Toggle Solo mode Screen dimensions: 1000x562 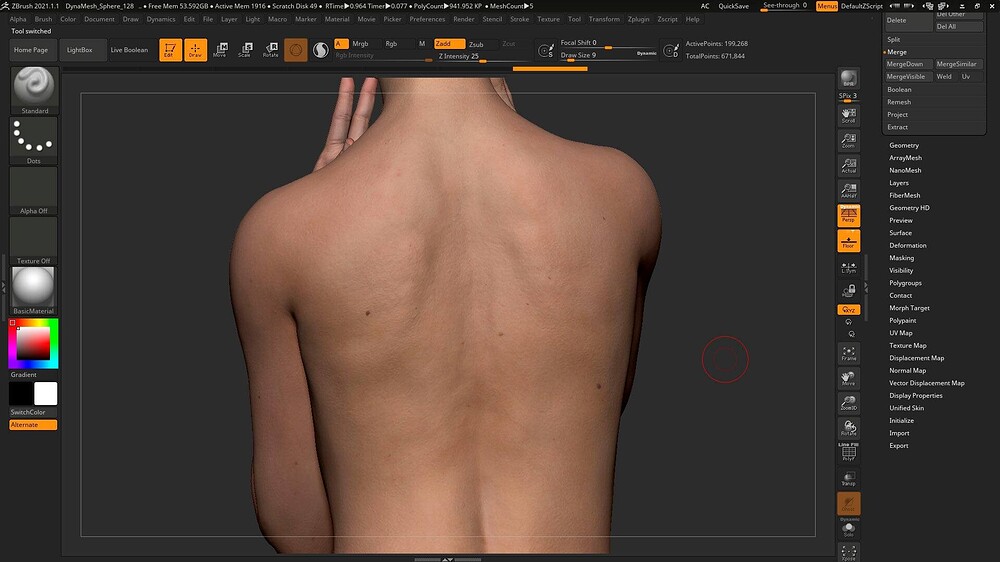point(848,528)
